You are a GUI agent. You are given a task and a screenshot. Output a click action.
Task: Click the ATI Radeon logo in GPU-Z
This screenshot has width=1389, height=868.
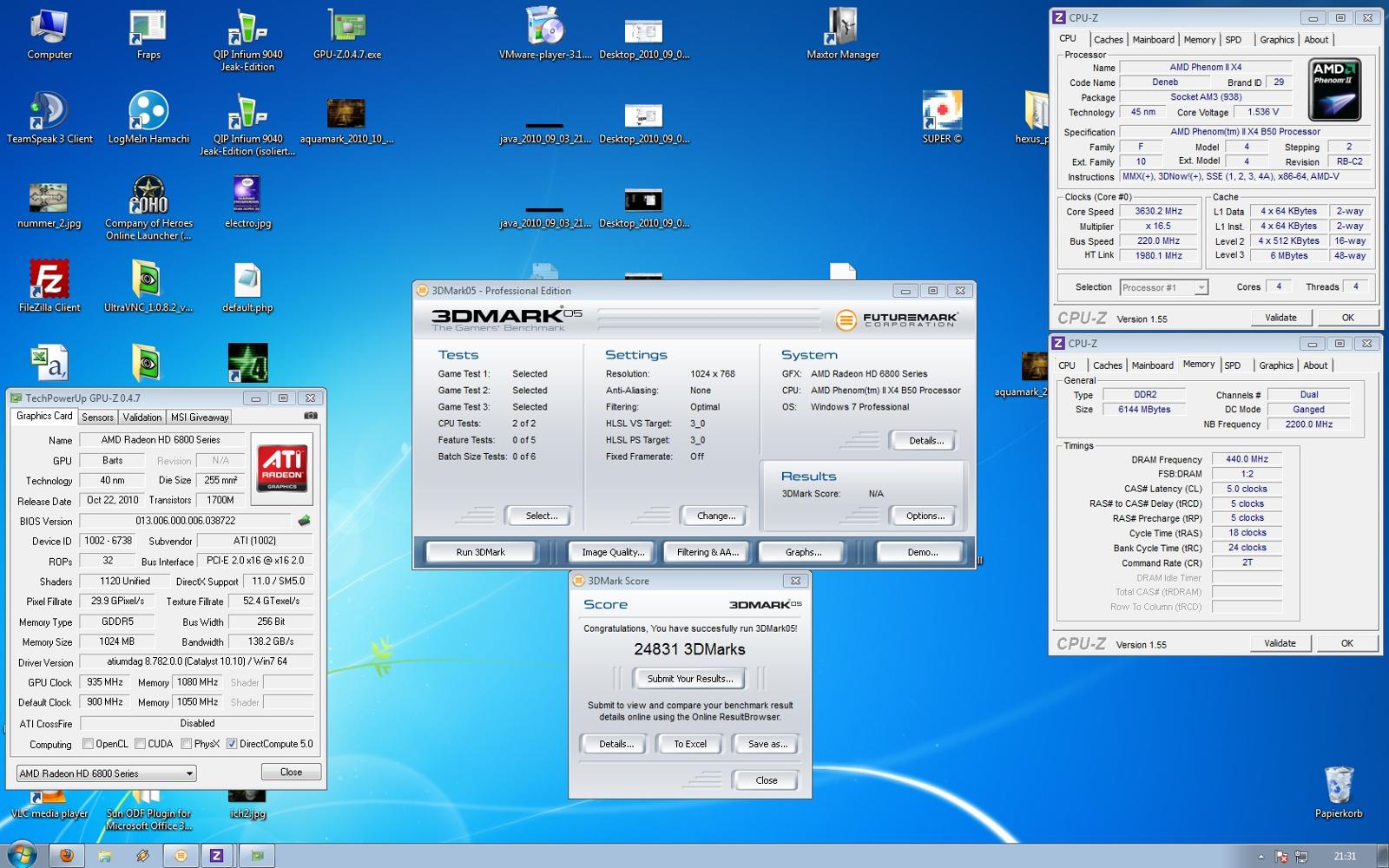282,469
